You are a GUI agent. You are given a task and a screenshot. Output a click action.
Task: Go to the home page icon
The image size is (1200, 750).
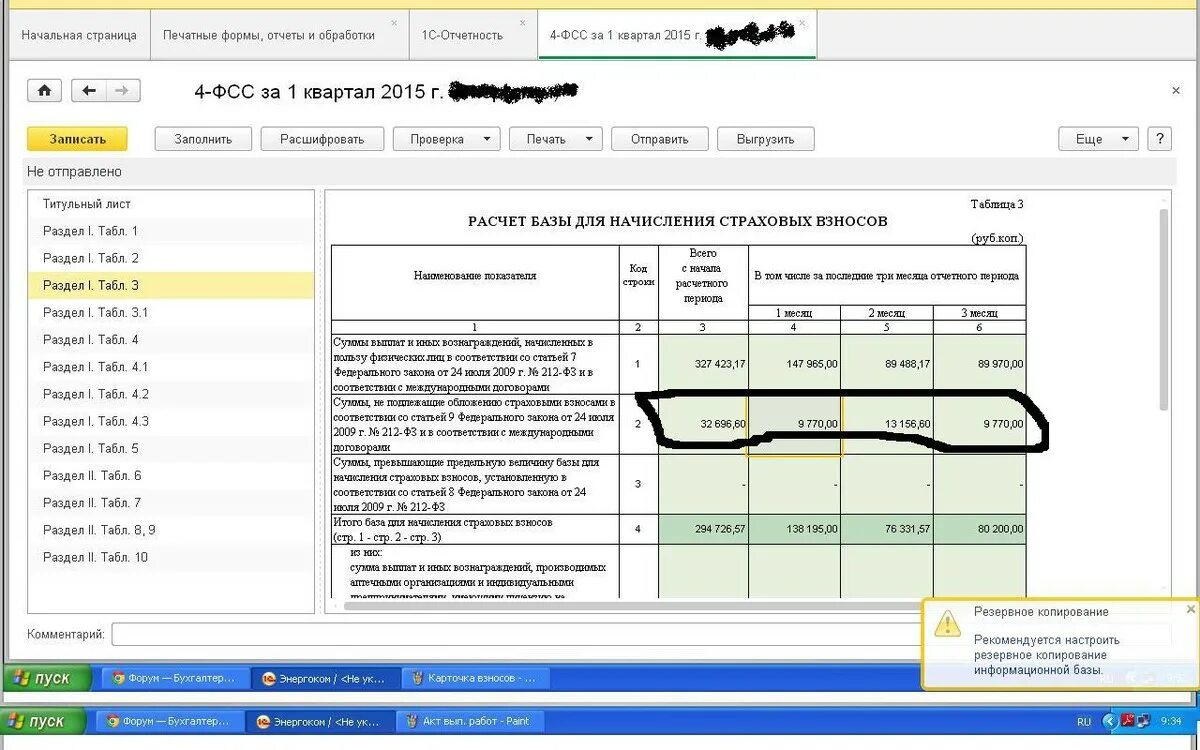point(44,91)
